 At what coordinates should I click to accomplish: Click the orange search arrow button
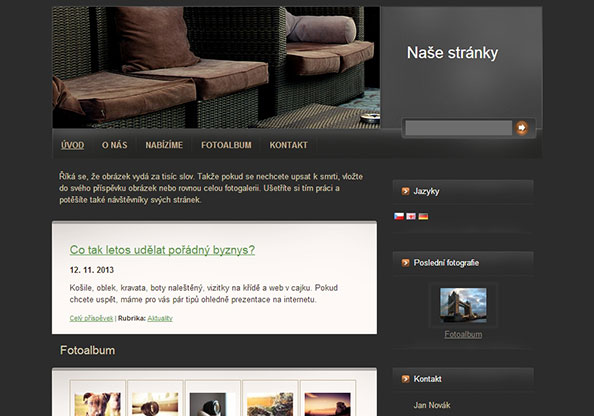click(522, 128)
